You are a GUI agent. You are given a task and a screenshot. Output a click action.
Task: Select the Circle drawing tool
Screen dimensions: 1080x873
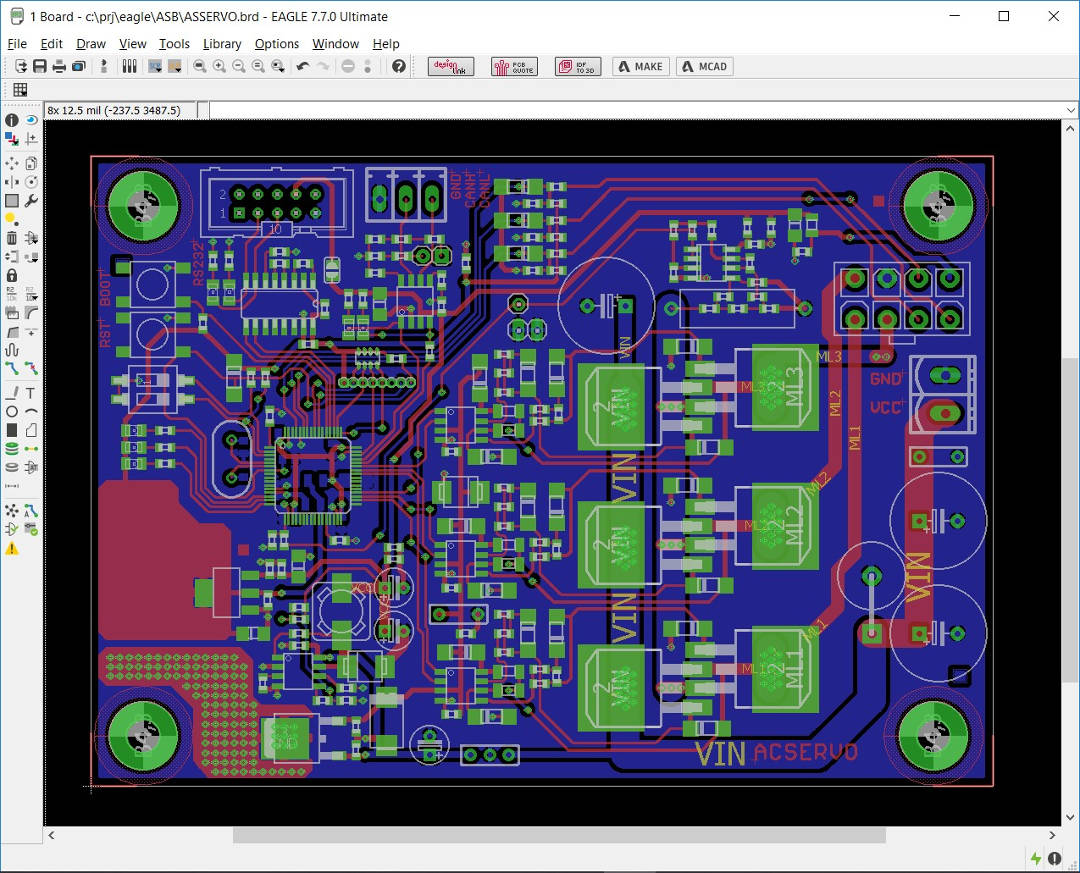12,411
